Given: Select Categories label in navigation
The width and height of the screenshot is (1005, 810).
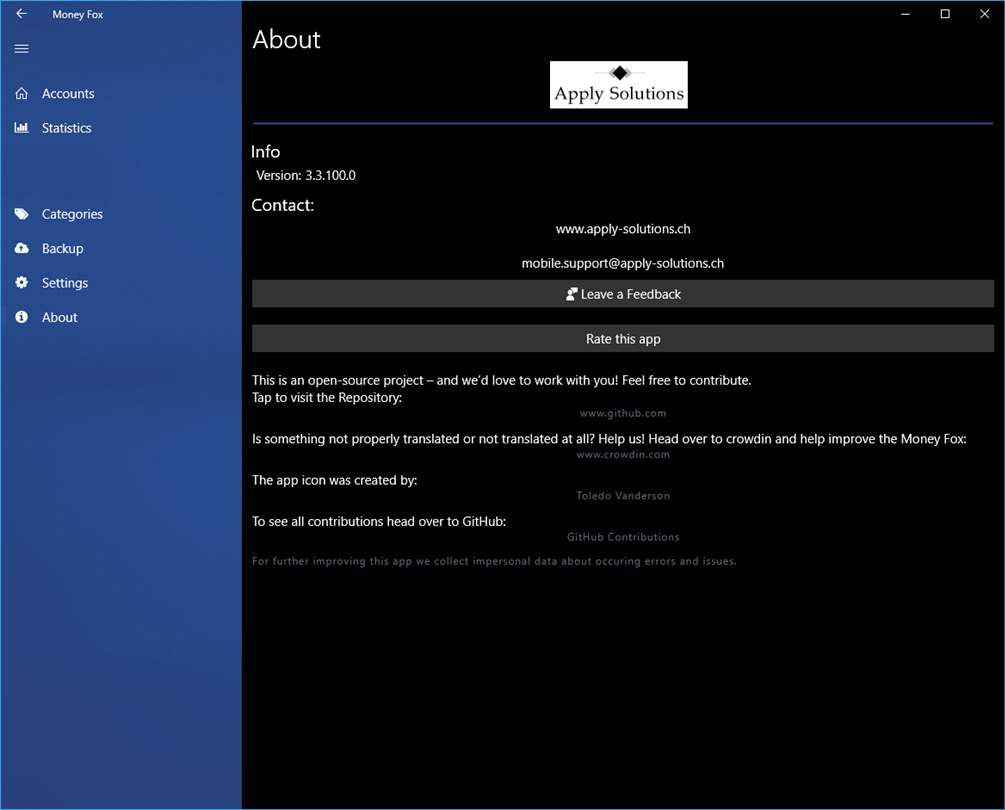Looking at the screenshot, I should pyautogui.click(x=72, y=214).
